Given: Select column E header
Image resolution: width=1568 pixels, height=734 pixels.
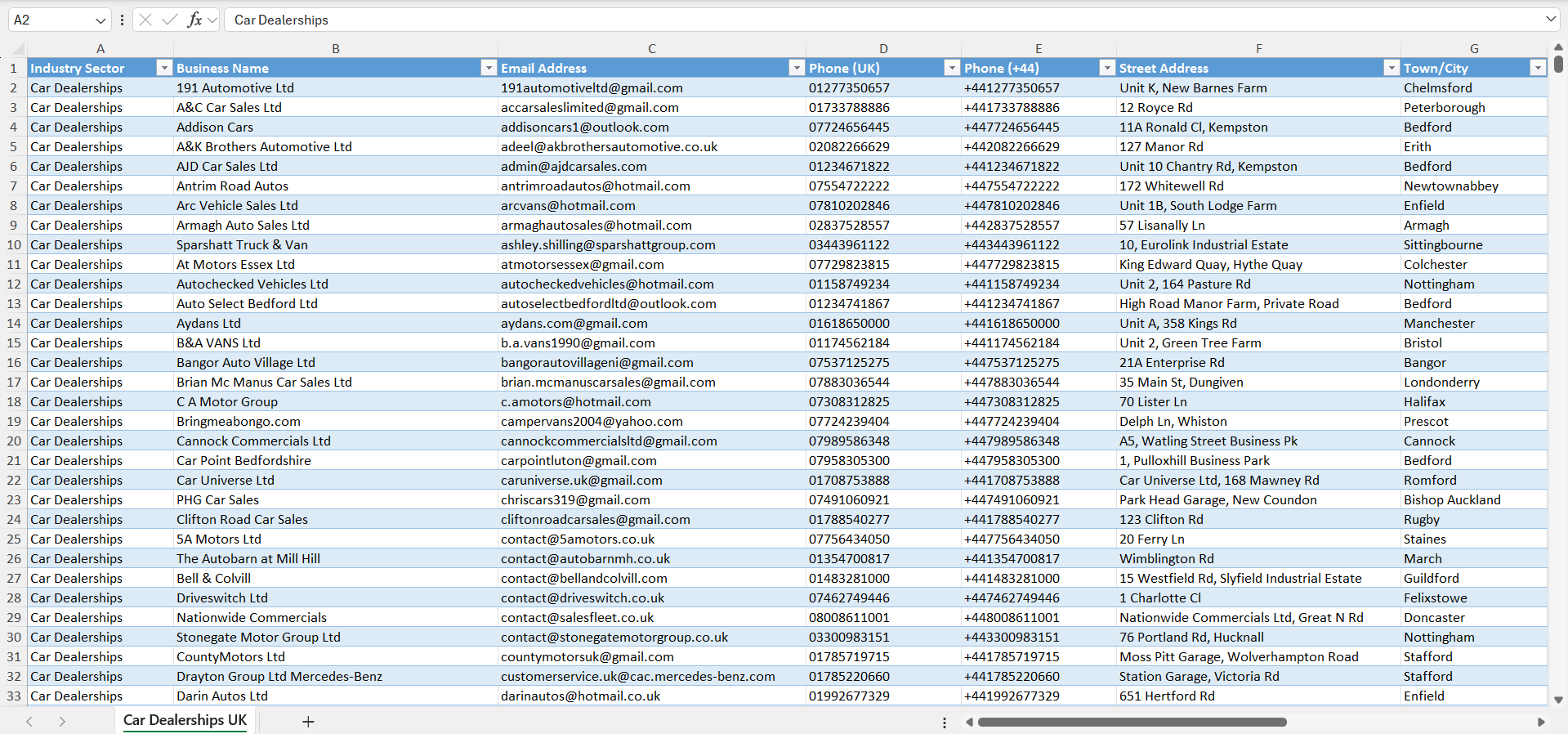Looking at the screenshot, I should coord(1039,48).
